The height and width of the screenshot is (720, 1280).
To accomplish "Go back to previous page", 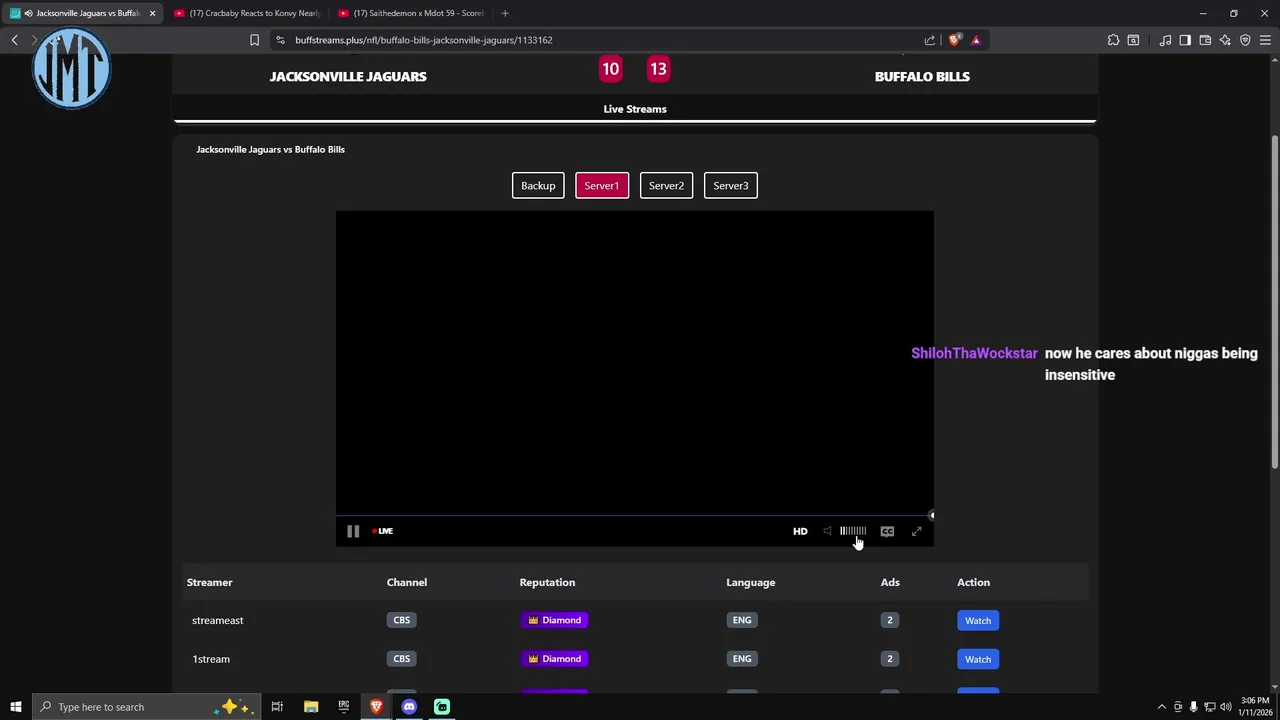I will [x=14, y=40].
